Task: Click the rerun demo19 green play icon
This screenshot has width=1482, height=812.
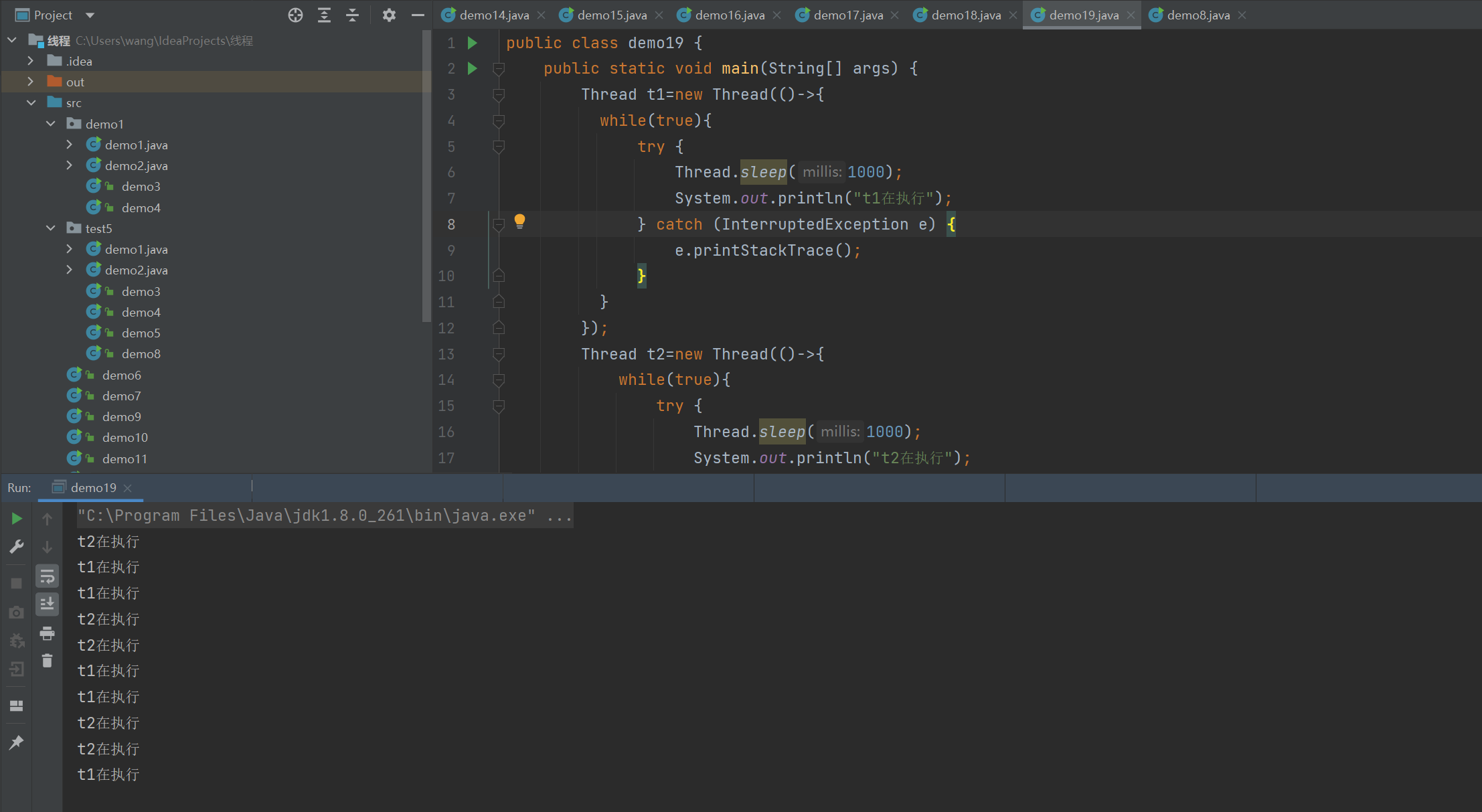Action: click(x=17, y=519)
